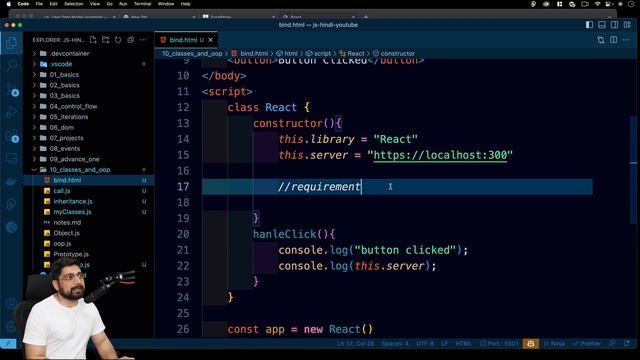The width and height of the screenshot is (640, 360).
Task: Toggle Prettier formatter in status bar
Action: click(x=587, y=344)
